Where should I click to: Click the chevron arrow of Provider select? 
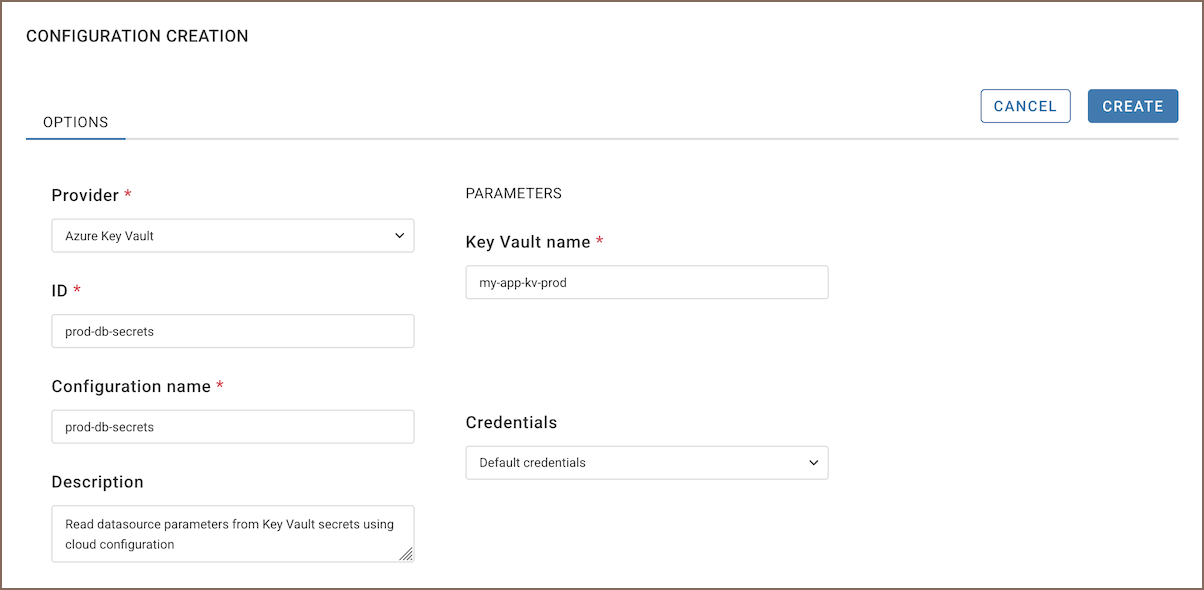[399, 236]
